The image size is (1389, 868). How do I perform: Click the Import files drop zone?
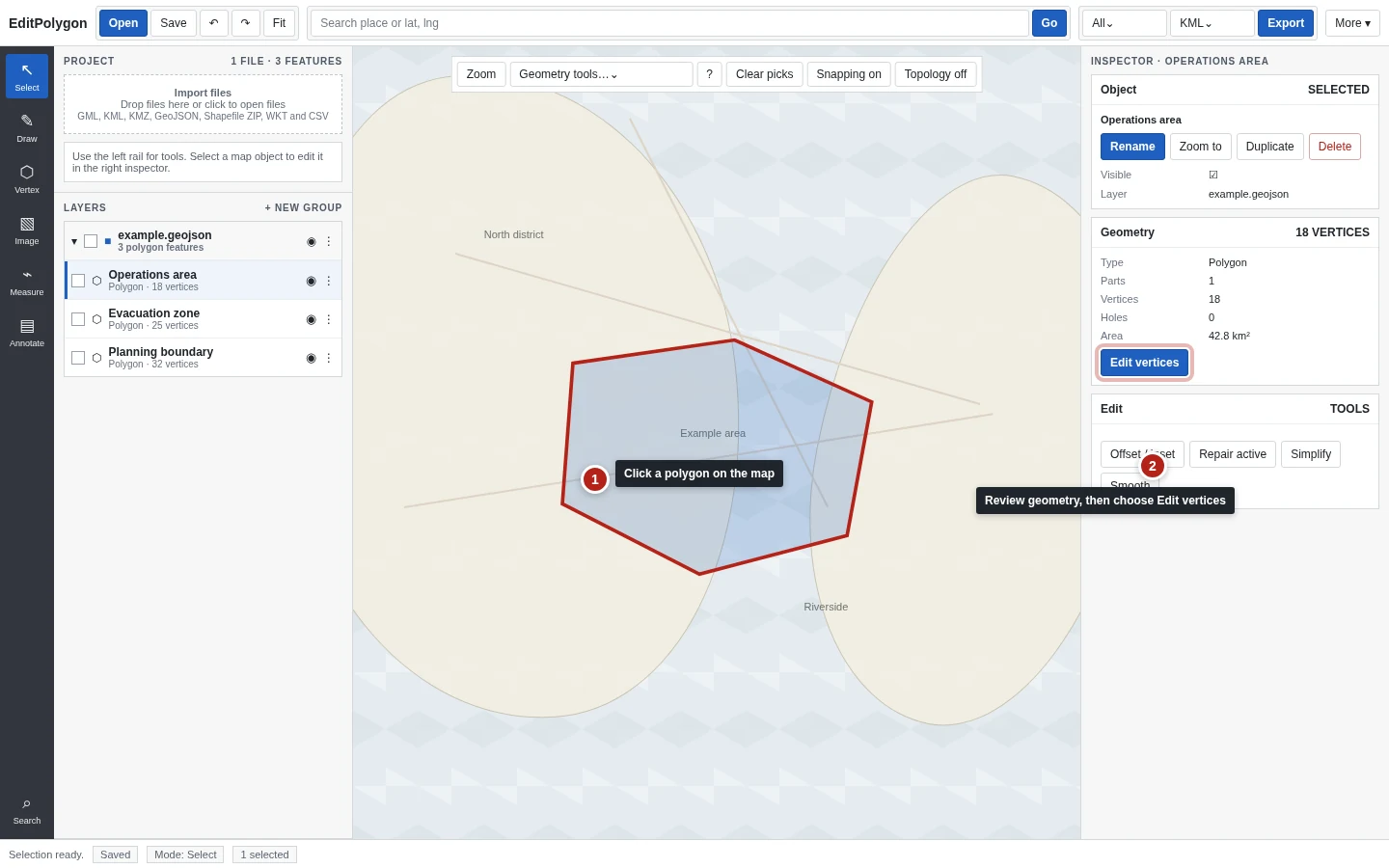203,104
